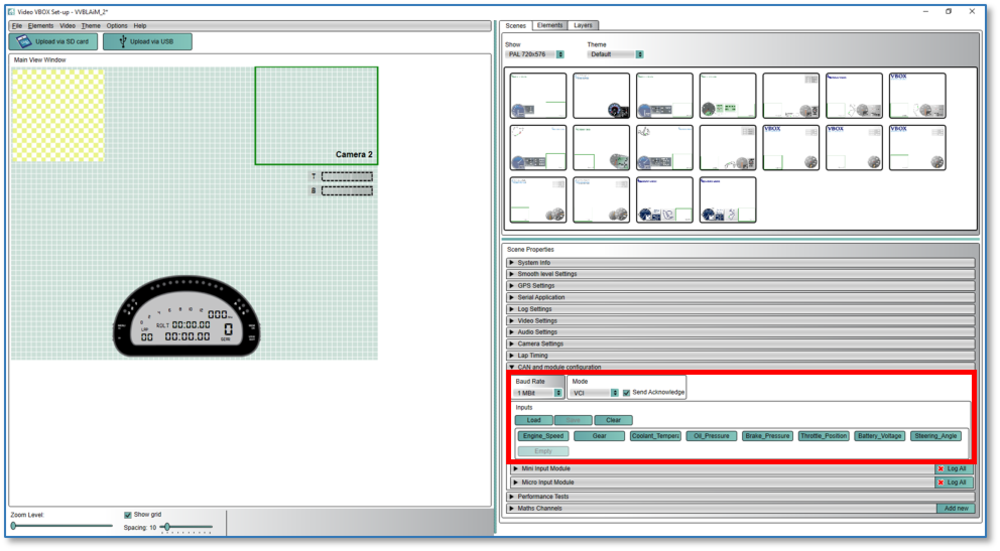The image size is (1000, 551).
Task: Select the Steering_Angle input channel
Action: click(936, 436)
